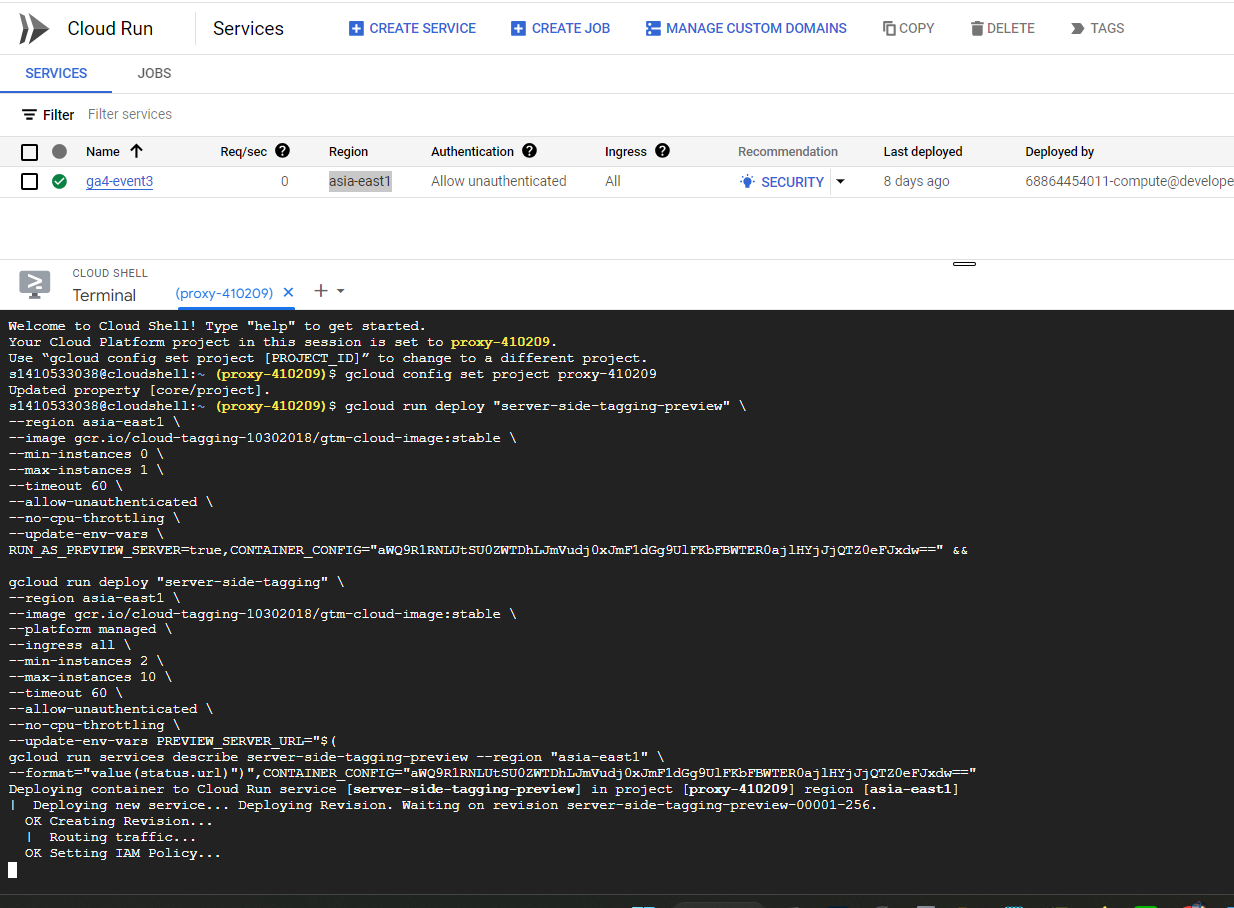Add a new terminal tab
1234x908 pixels.
click(320, 291)
